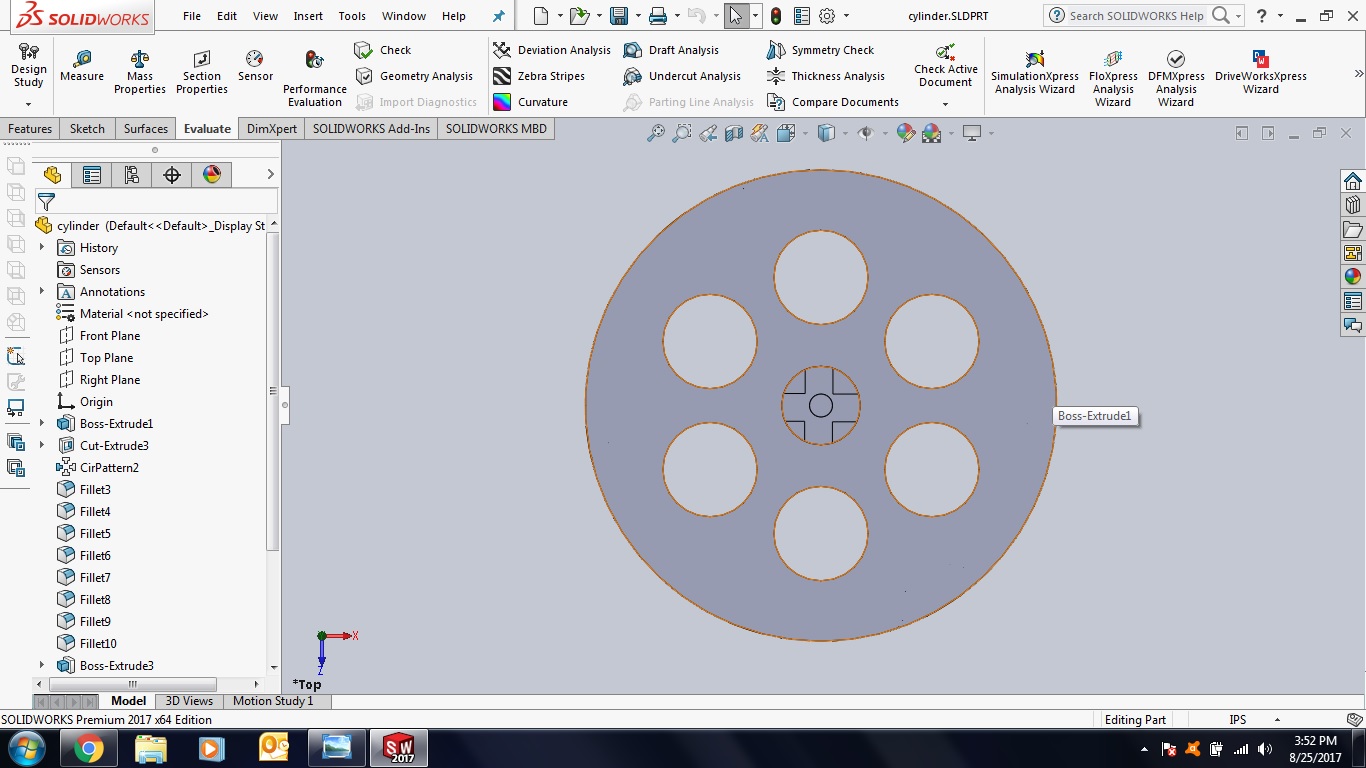1366x768 pixels.
Task: Switch to the ConfigurationManager tab
Action: pos(132,175)
